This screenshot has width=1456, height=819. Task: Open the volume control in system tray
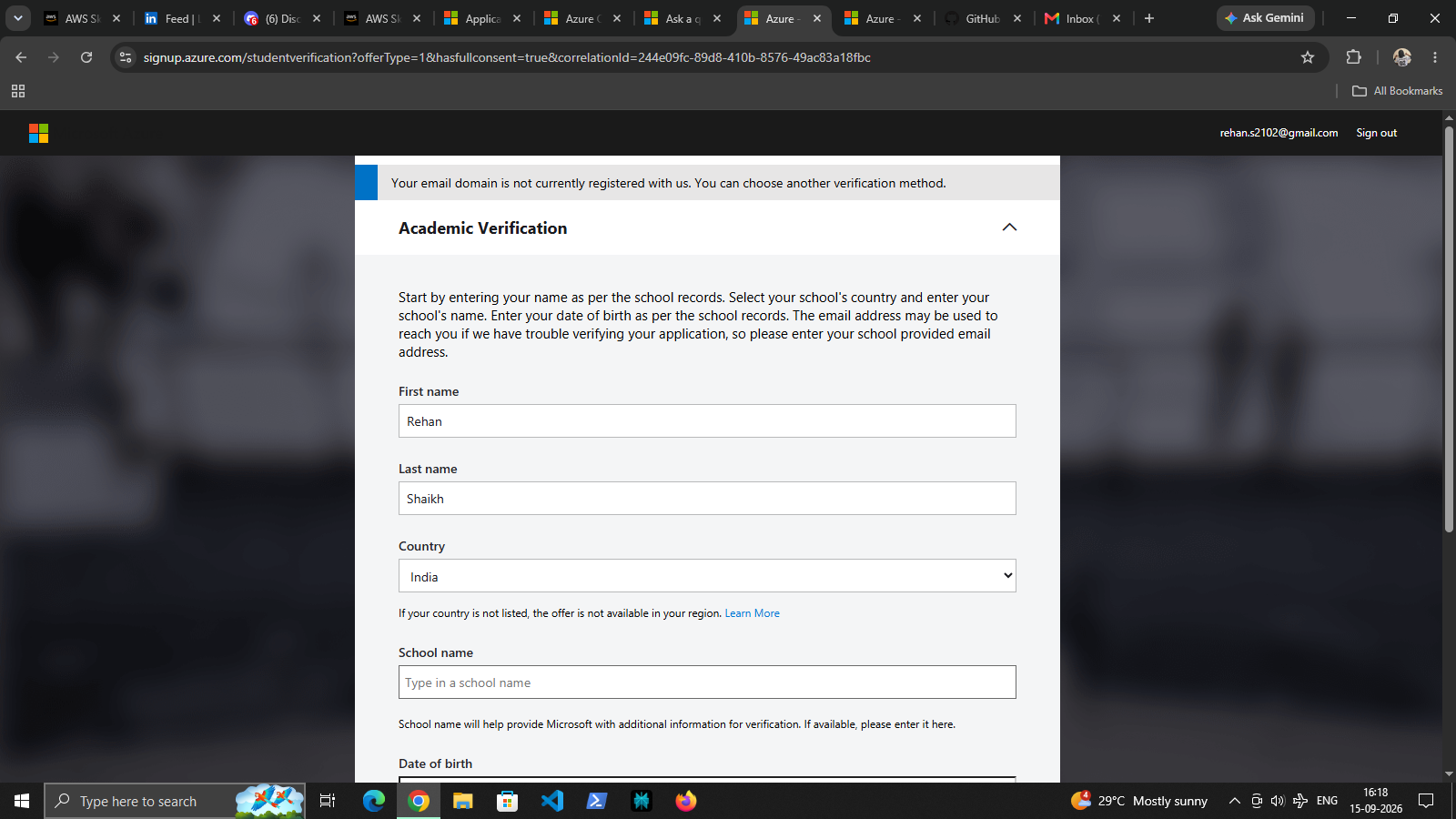pos(1278,801)
